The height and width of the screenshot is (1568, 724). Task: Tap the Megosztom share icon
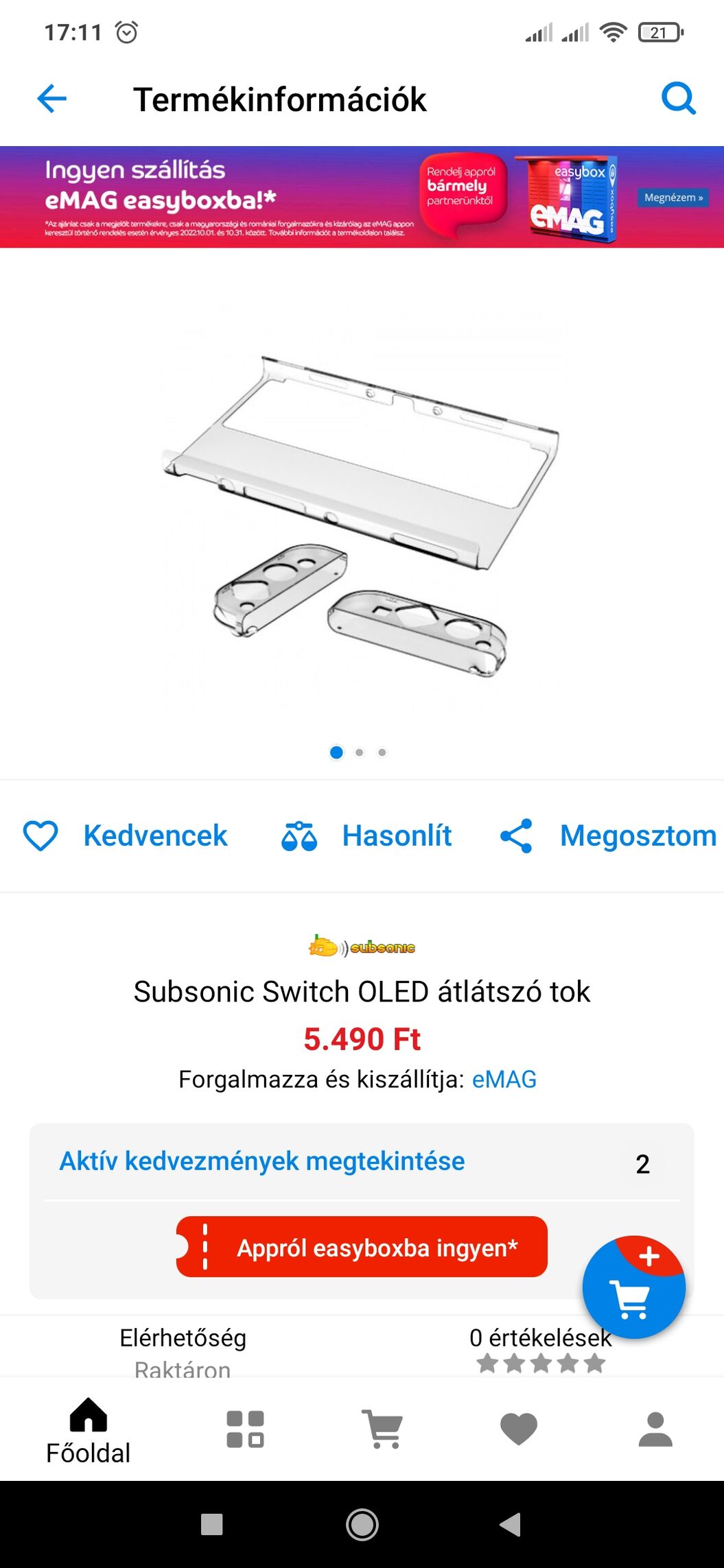(x=516, y=835)
